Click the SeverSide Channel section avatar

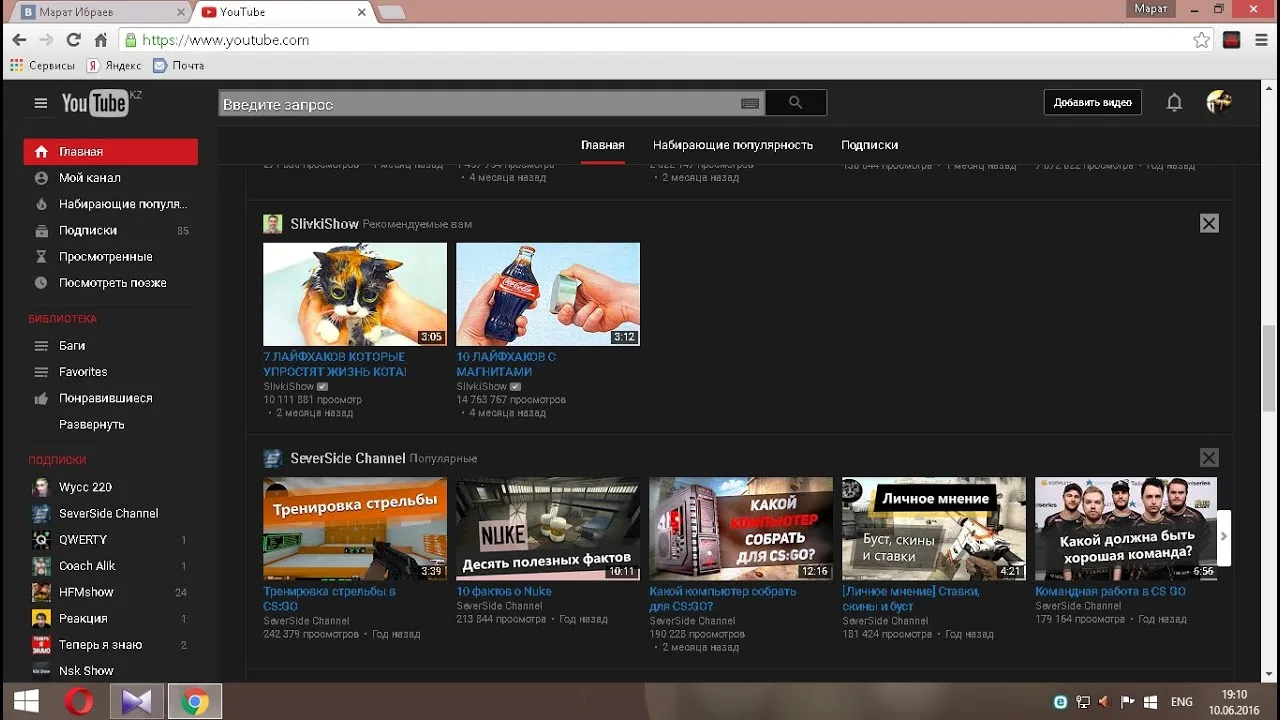[x=272, y=458]
